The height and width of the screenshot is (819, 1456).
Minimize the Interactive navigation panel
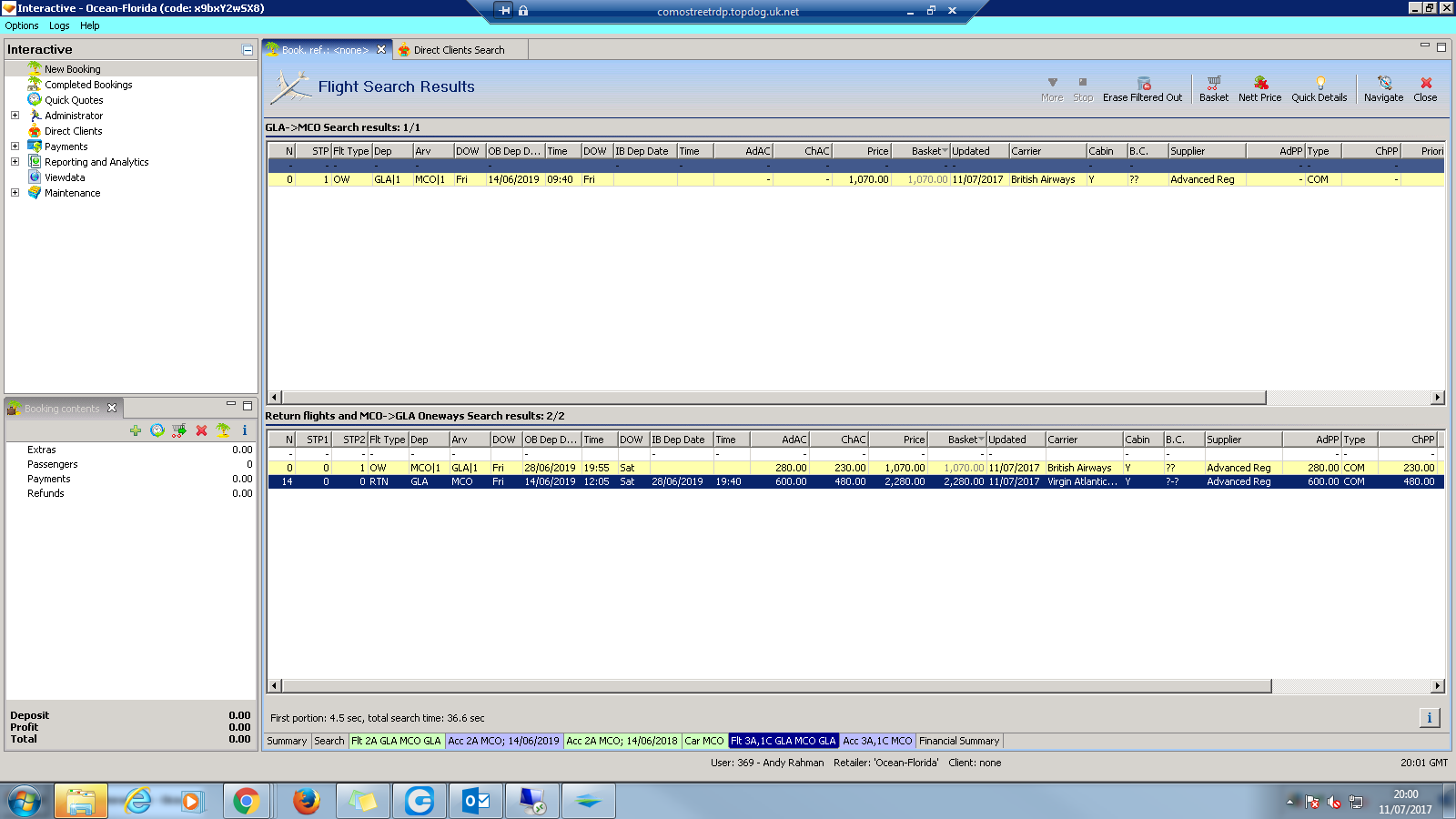[x=248, y=50]
